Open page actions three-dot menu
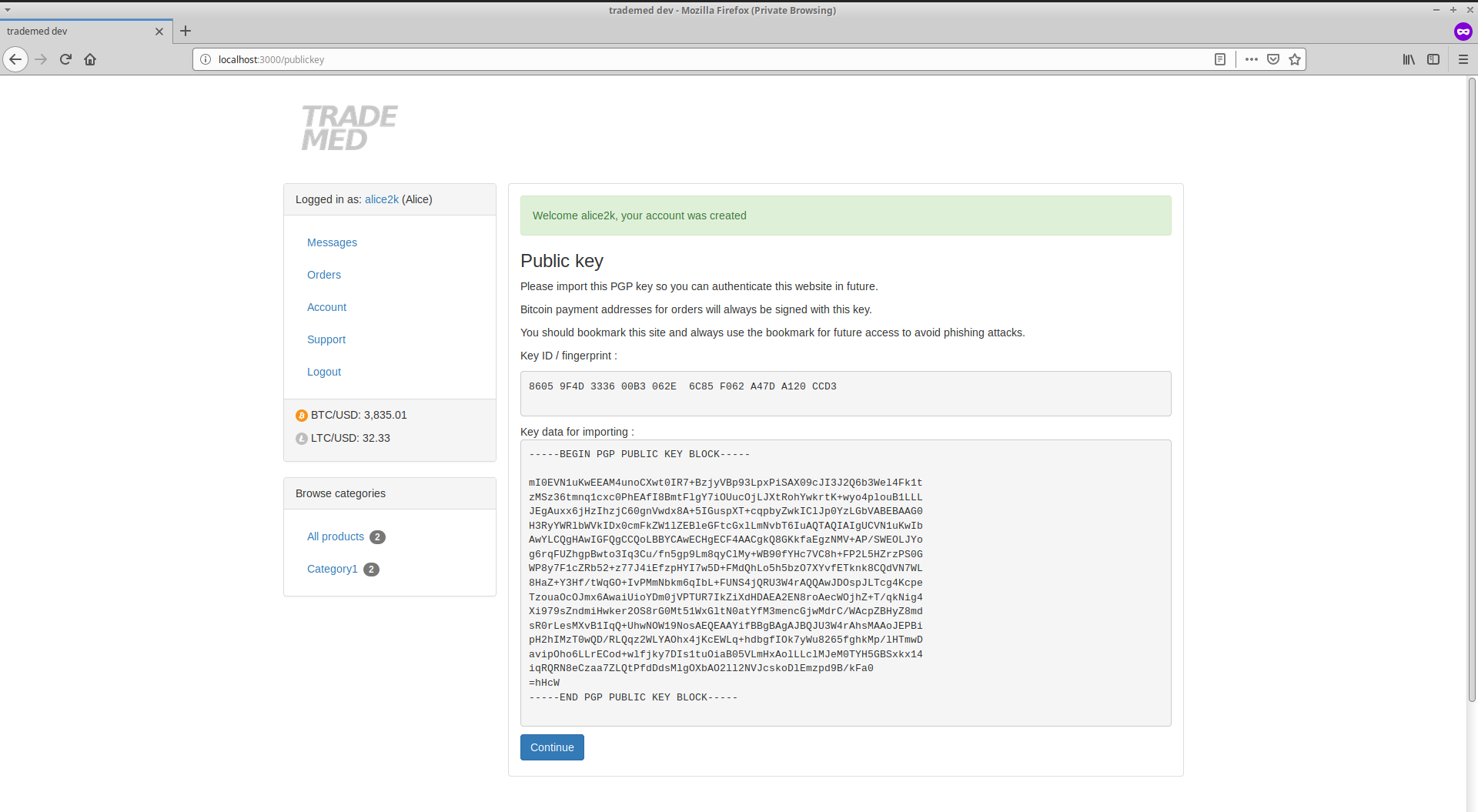1478x812 pixels. pyautogui.click(x=1252, y=59)
